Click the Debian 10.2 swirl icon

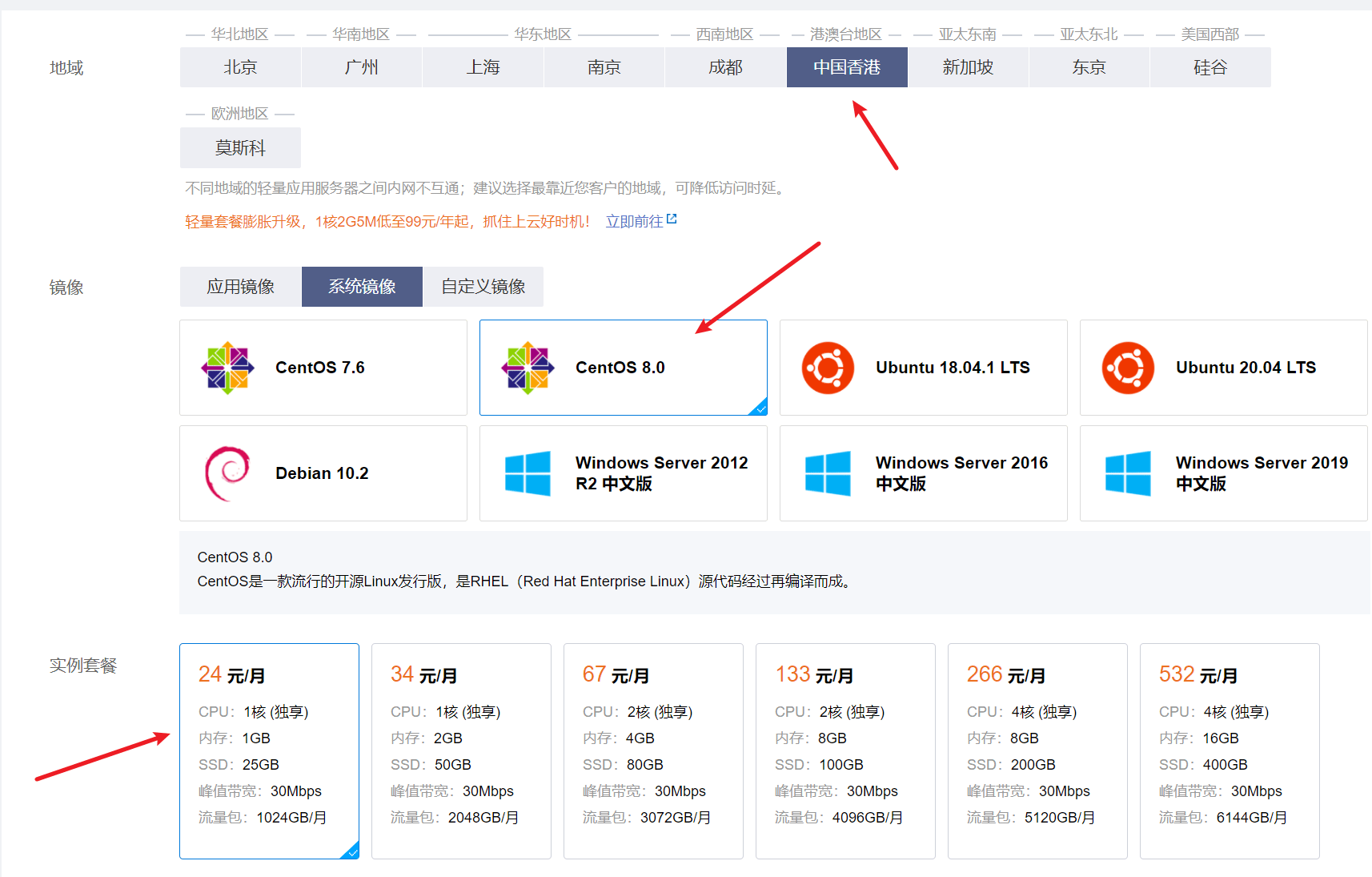click(x=228, y=473)
